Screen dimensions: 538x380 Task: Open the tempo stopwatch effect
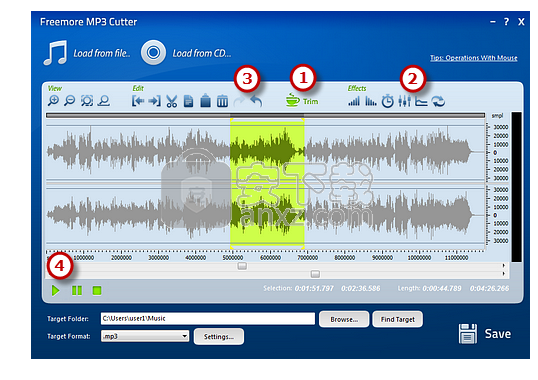388,101
